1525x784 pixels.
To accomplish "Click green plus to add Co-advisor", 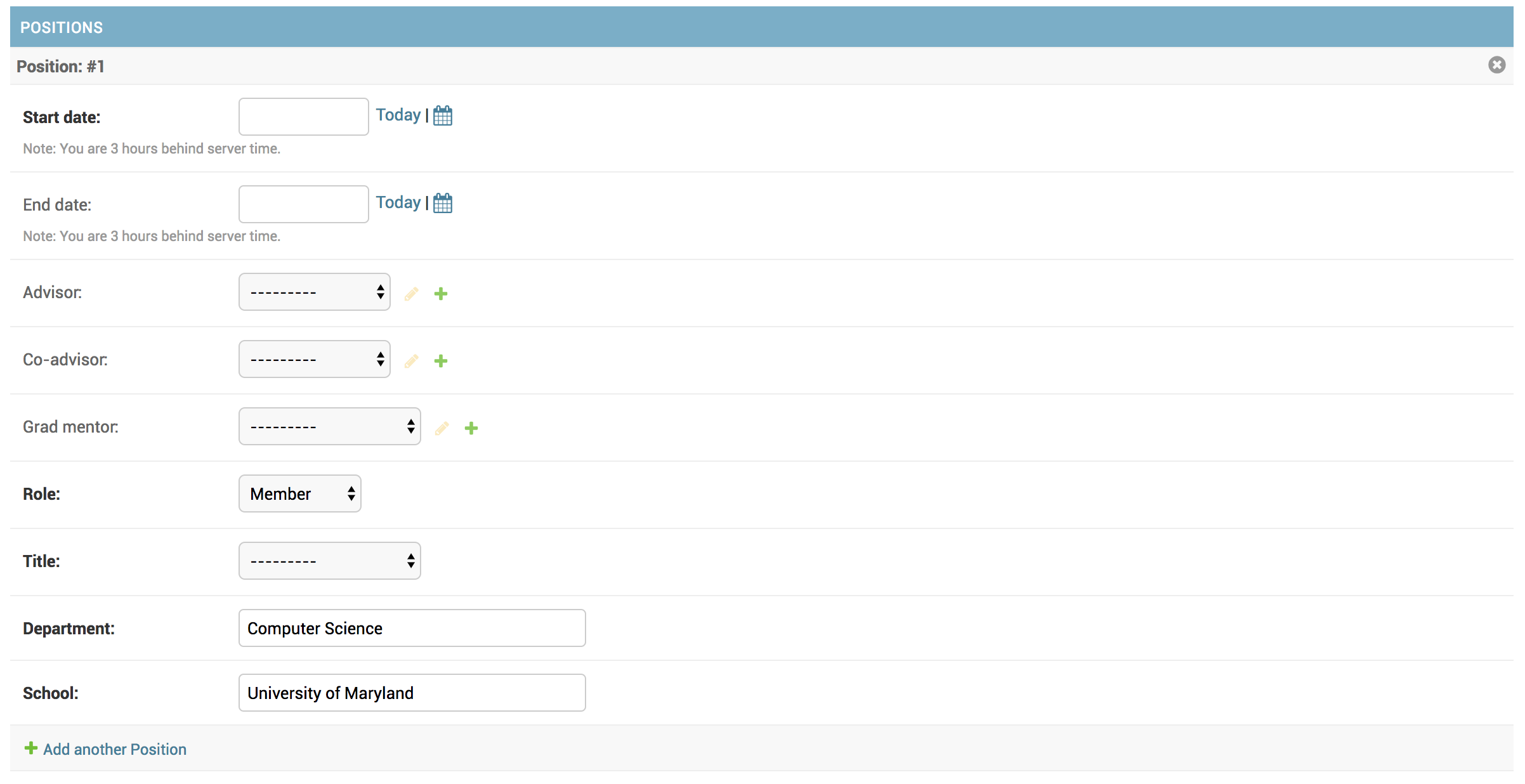I will point(441,361).
